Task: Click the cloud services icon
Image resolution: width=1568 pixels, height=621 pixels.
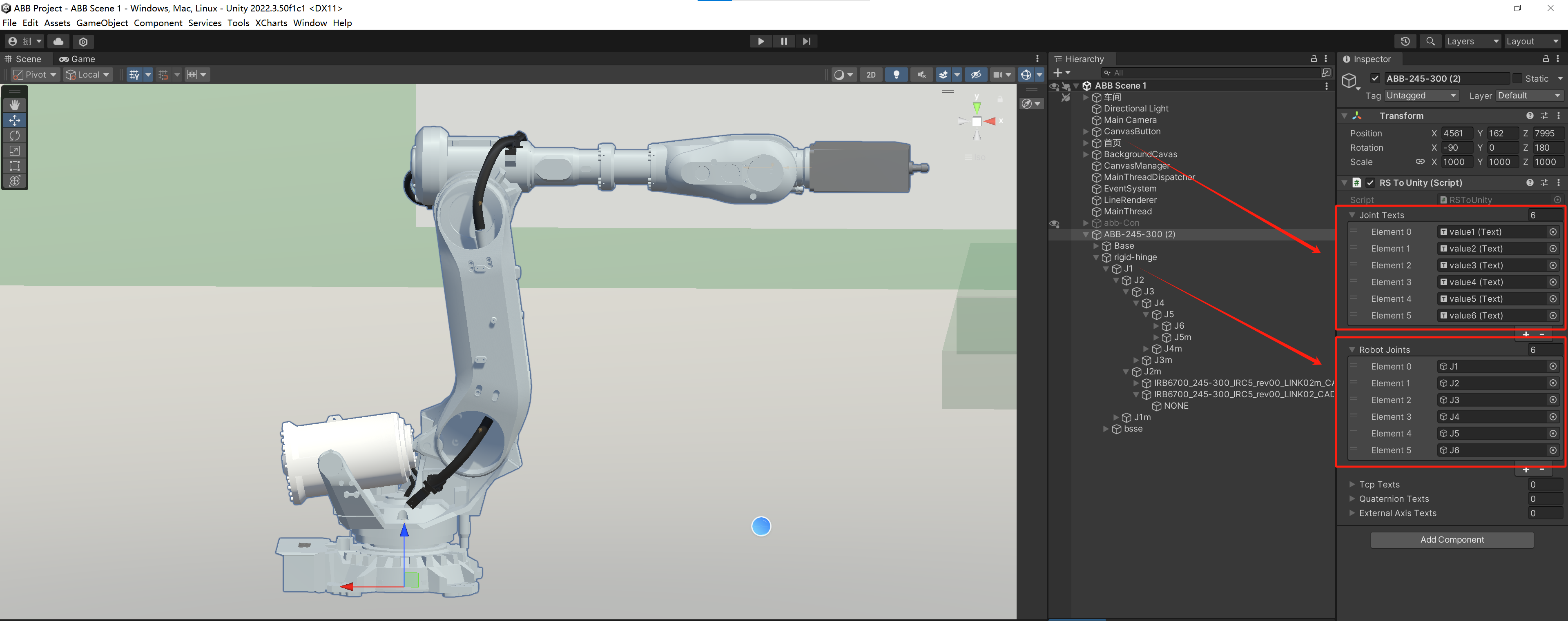Action: [58, 41]
